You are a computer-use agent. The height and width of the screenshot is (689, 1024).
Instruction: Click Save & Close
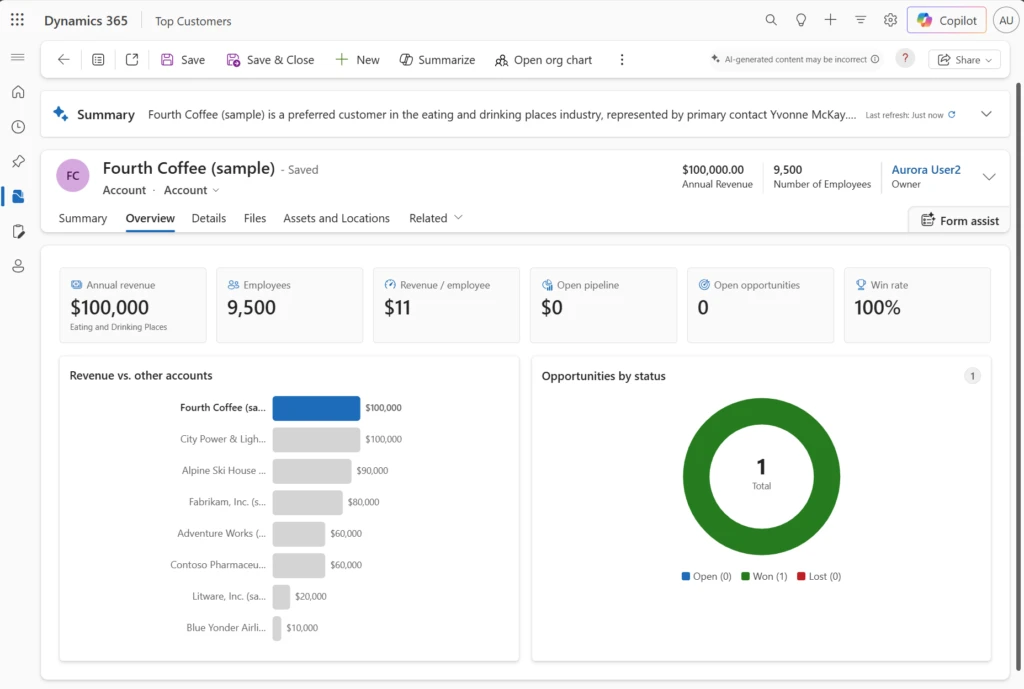(x=270, y=59)
